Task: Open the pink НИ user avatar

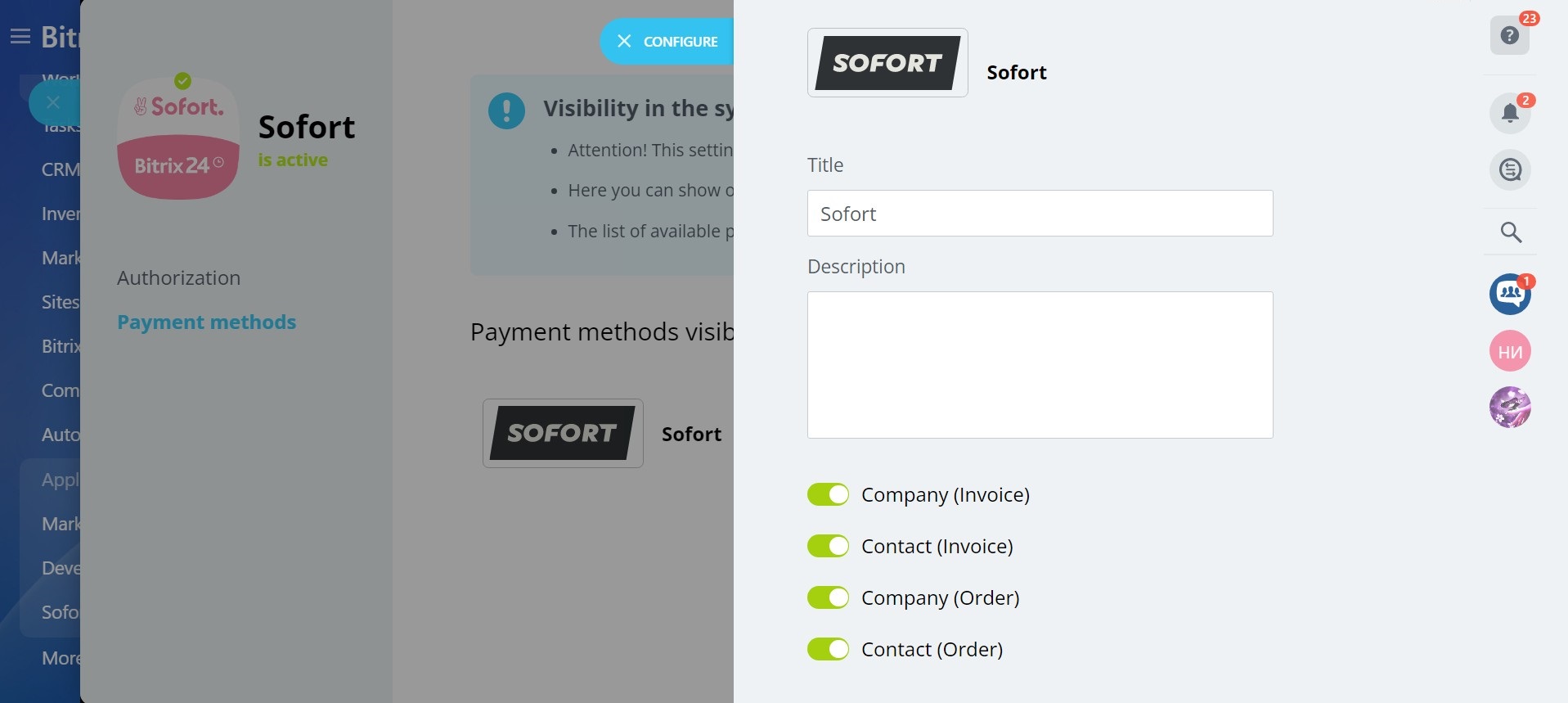Action: (x=1510, y=351)
